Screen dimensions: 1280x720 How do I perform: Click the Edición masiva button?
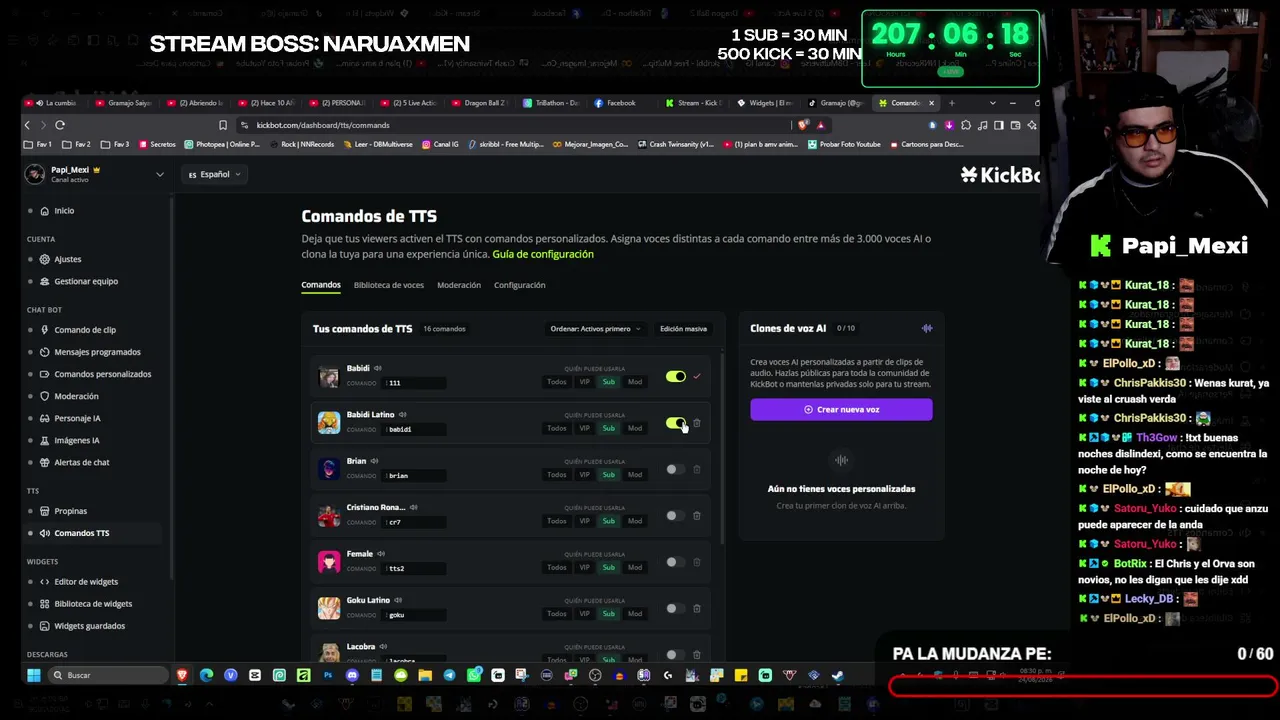click(683, 329)
